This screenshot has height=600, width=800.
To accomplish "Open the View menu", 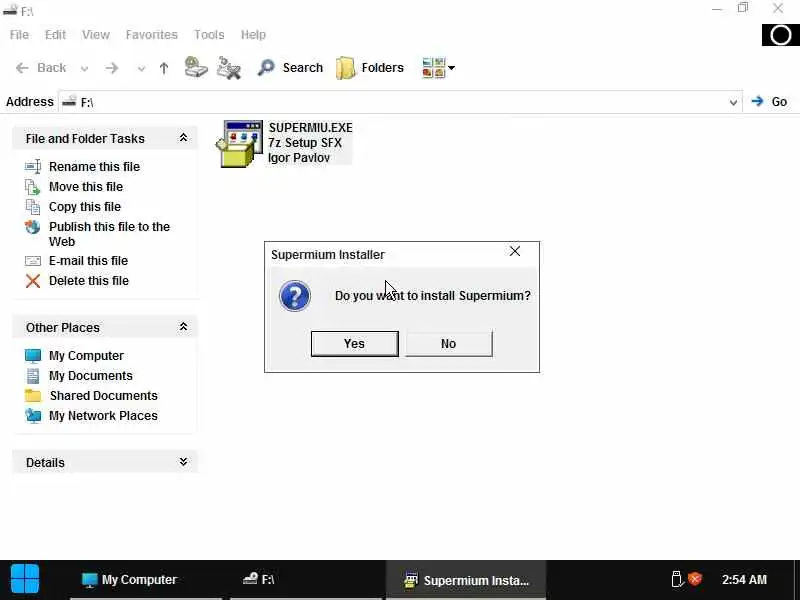I will pos(95,35).
